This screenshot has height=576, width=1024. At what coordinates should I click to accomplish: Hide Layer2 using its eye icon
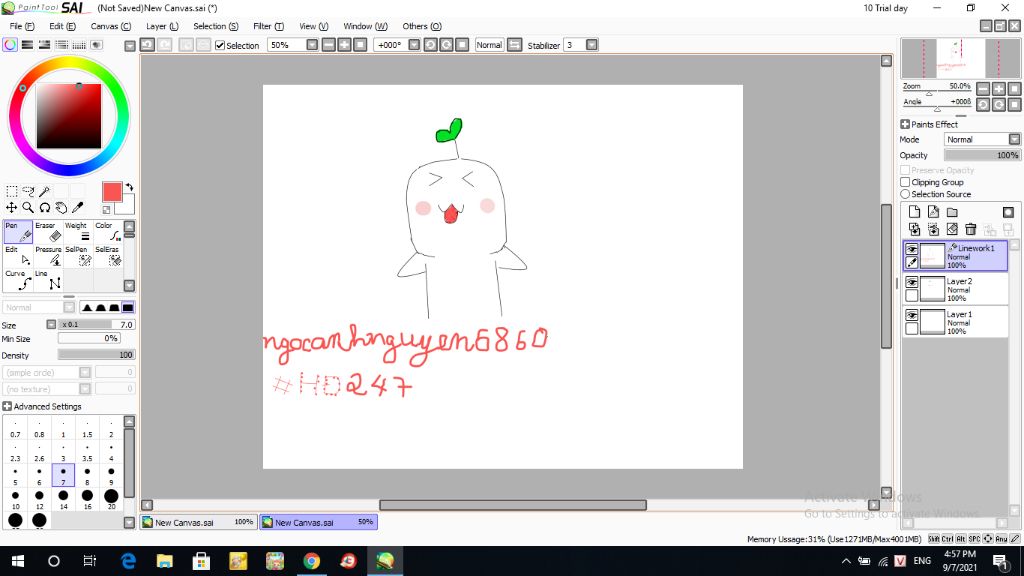[912, 282]
